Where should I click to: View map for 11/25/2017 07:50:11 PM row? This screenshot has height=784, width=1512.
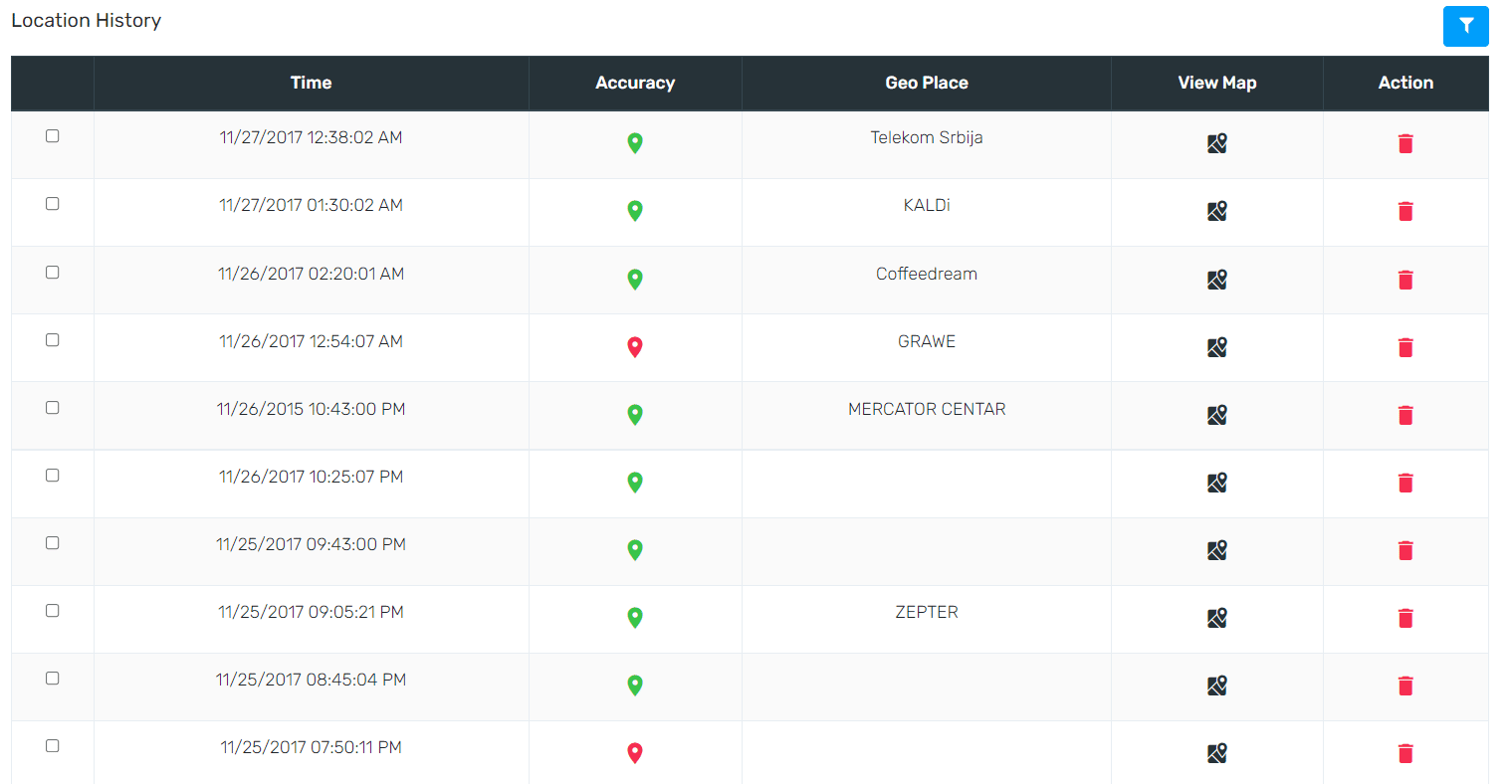point(1217,753)
